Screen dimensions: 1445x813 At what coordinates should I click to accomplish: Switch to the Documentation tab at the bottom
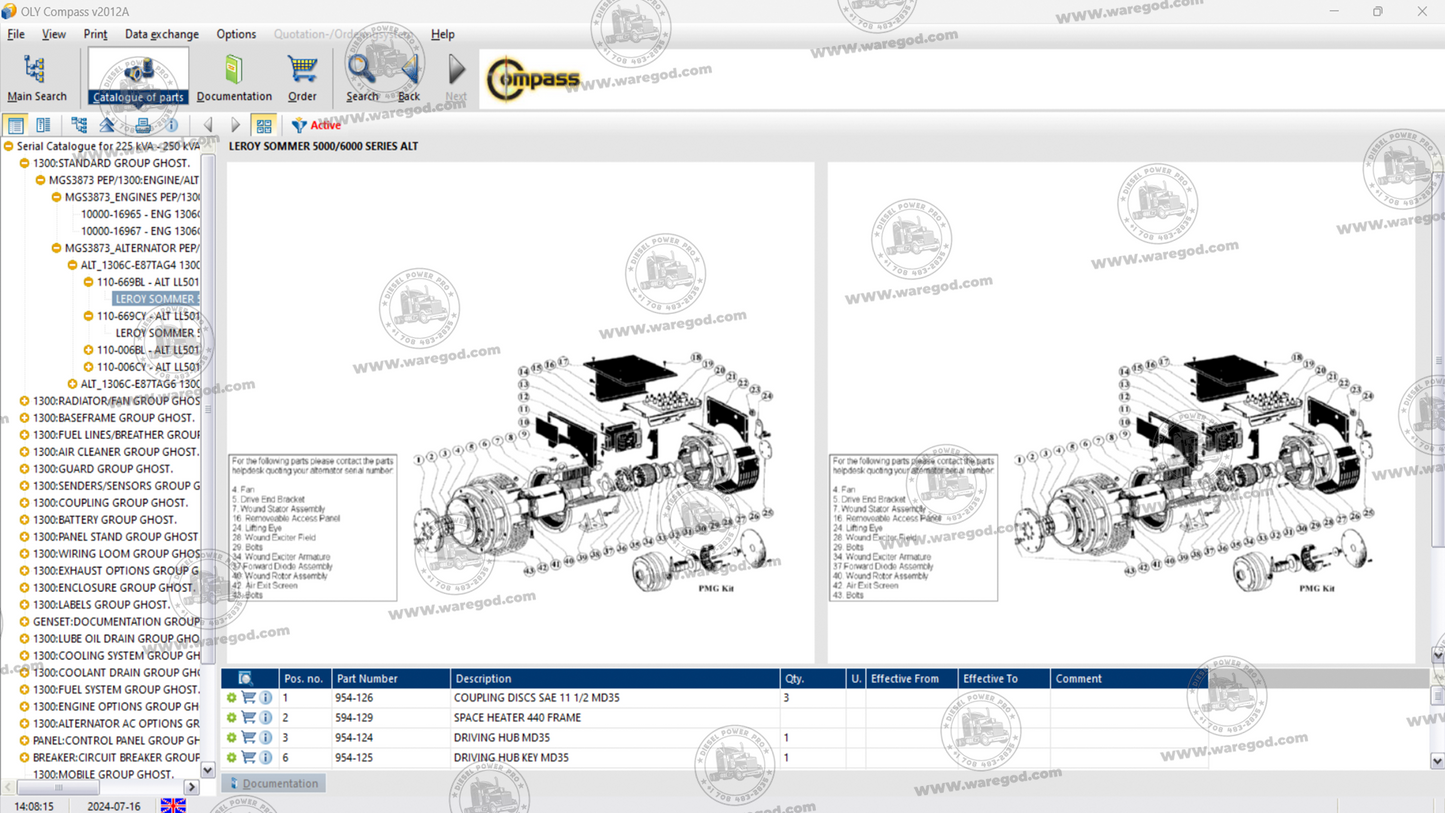274,784
